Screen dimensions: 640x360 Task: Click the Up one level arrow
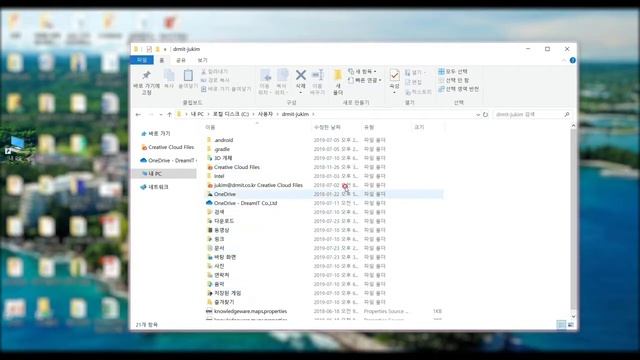pos(169,114)
